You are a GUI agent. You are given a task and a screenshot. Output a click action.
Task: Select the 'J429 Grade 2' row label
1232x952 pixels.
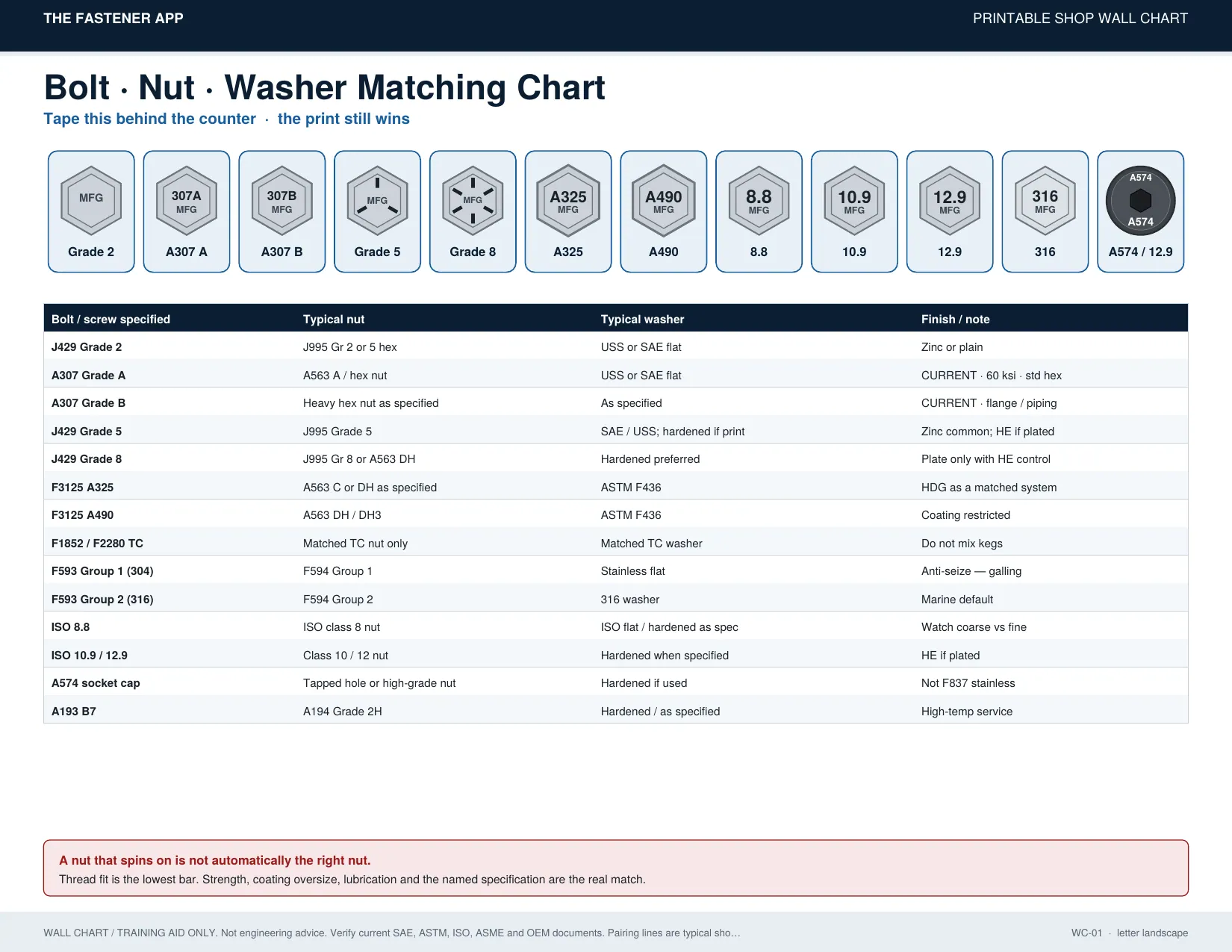tap(87, 347)
